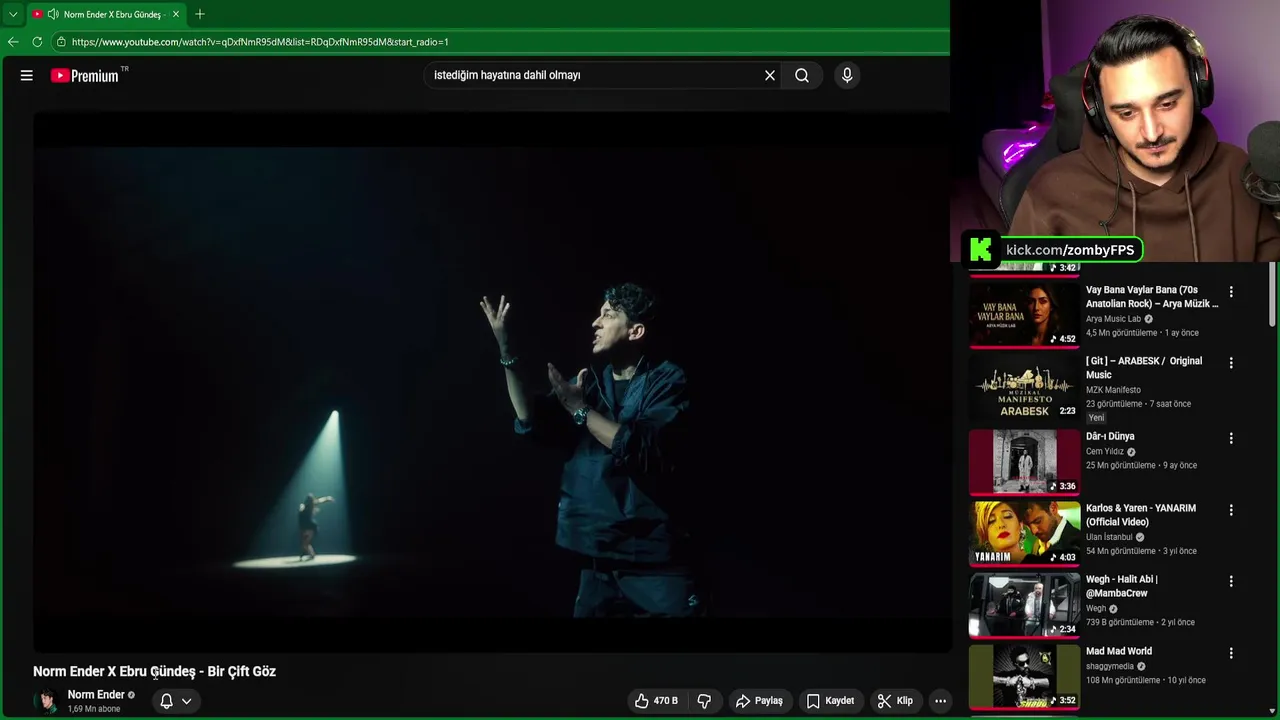Viewport: 1280px width, 720px height.
Task: Open Wegh - Halit Abi title link
Action: coord(1122,586)
